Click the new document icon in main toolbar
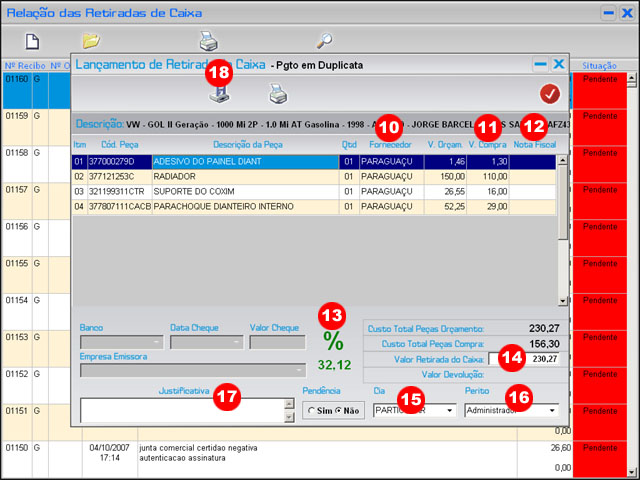 [x=32, y=41]
